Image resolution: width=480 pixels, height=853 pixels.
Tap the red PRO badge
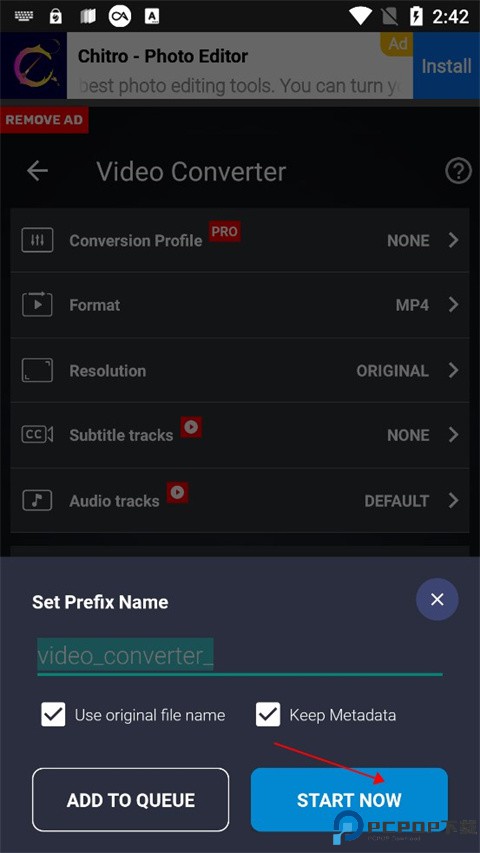225,232
